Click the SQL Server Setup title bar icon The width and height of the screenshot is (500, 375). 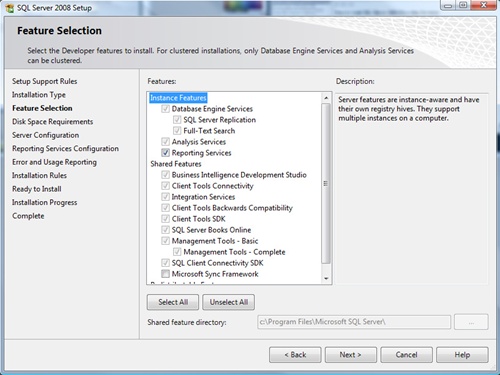10,8
